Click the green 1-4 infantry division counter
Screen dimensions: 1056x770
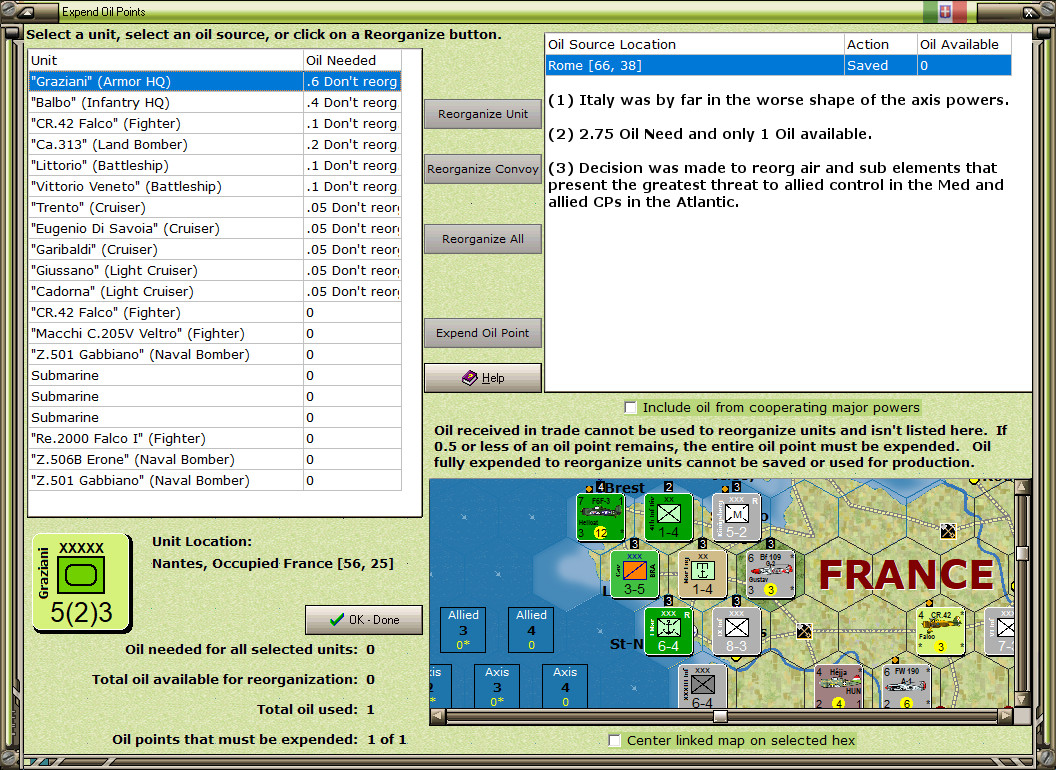[668, 517]
